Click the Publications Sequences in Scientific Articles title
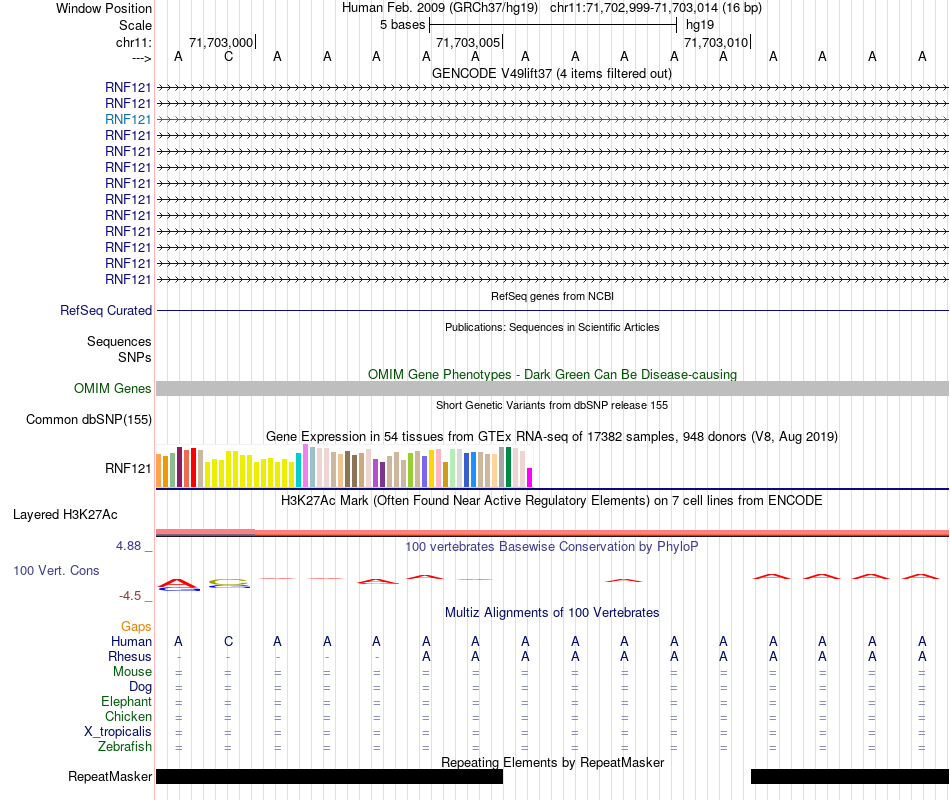Viewport: 950px width, 800px height. 552,327
